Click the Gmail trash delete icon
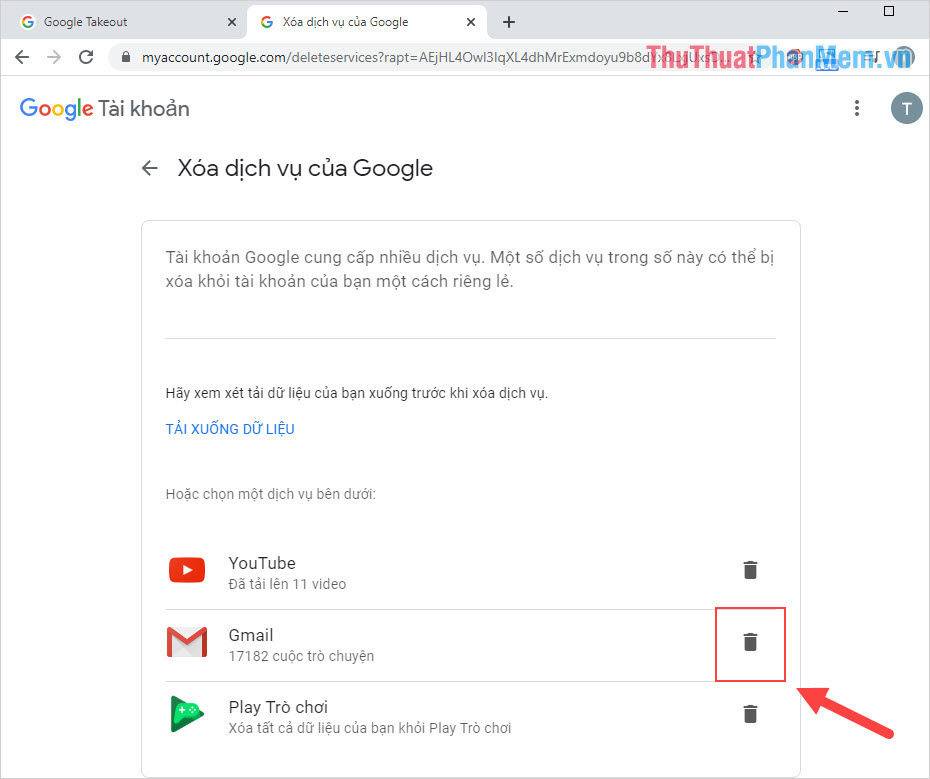The image size is (930, 779). coord(750,641)
